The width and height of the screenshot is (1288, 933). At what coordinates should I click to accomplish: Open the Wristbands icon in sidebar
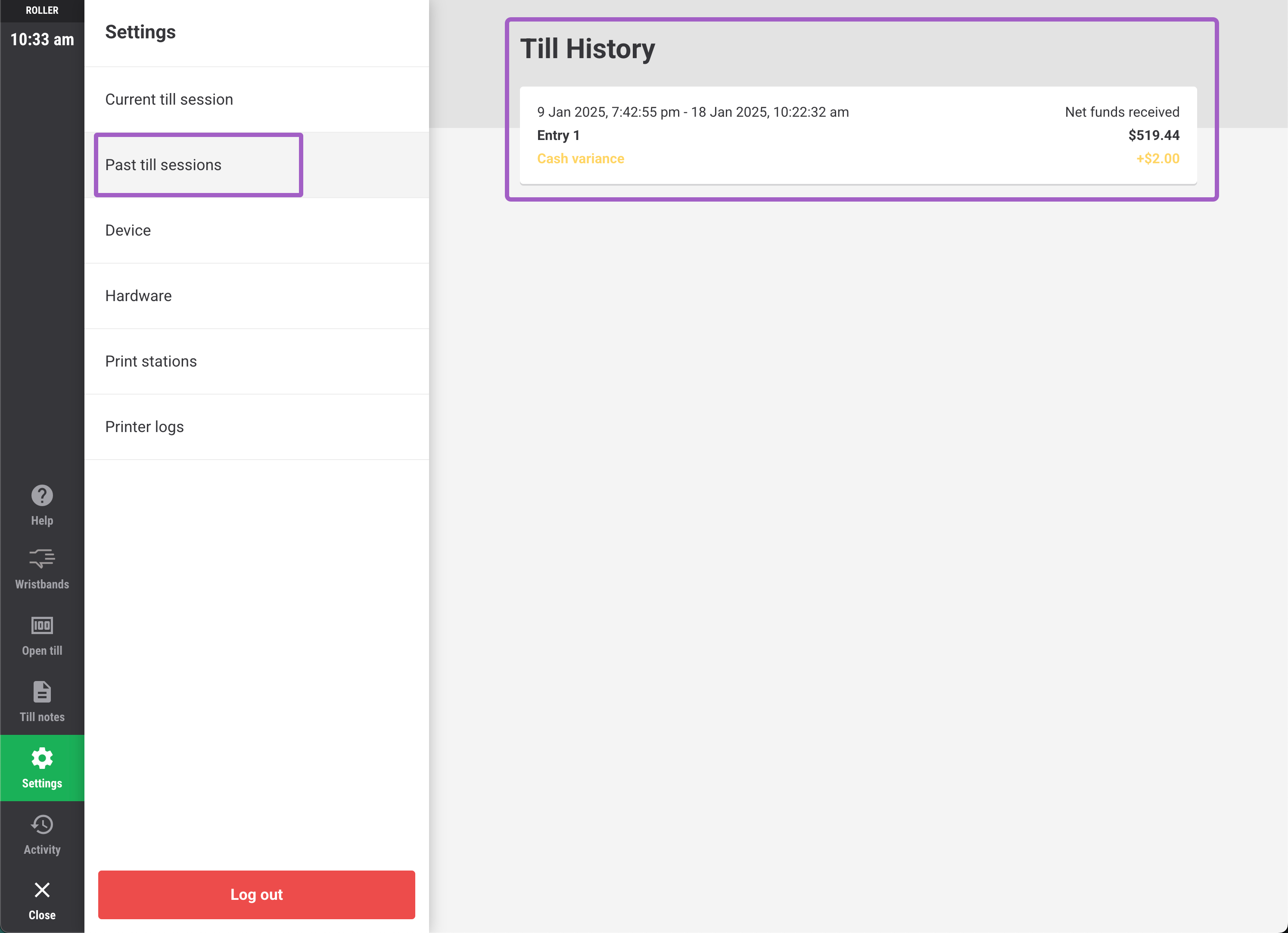coord(42,559)
